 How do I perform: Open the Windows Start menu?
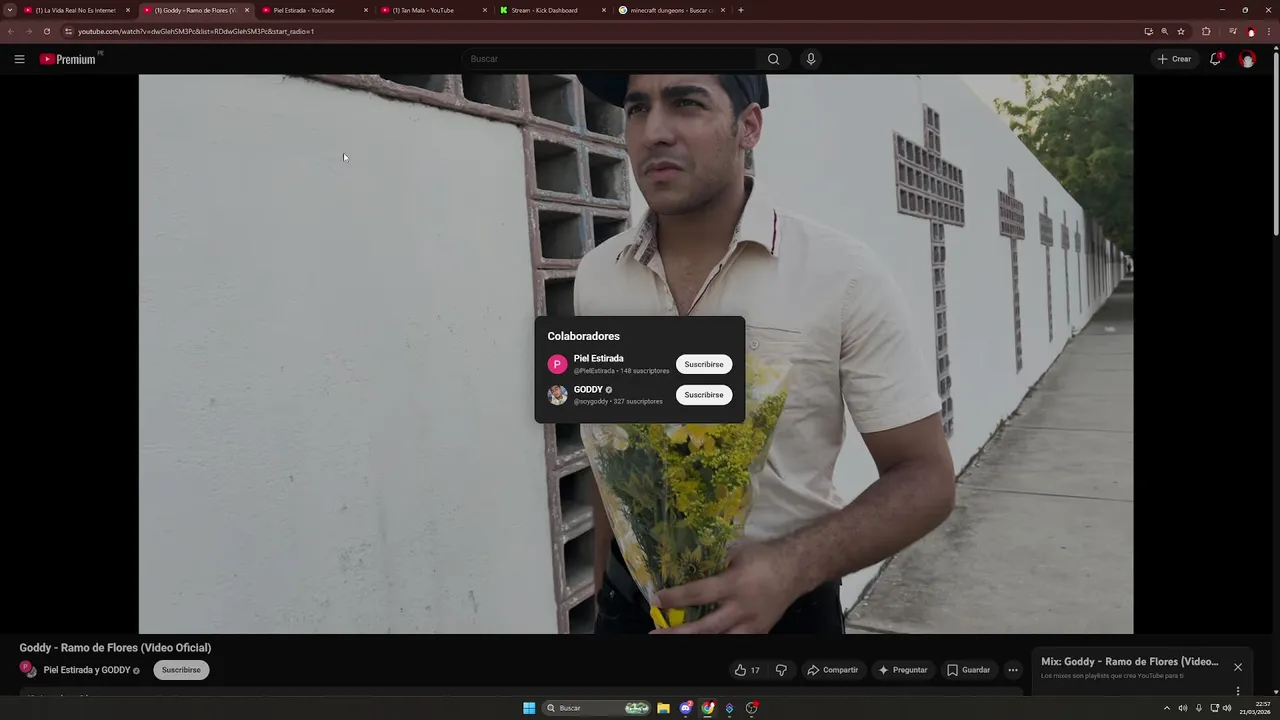point(529,708)
